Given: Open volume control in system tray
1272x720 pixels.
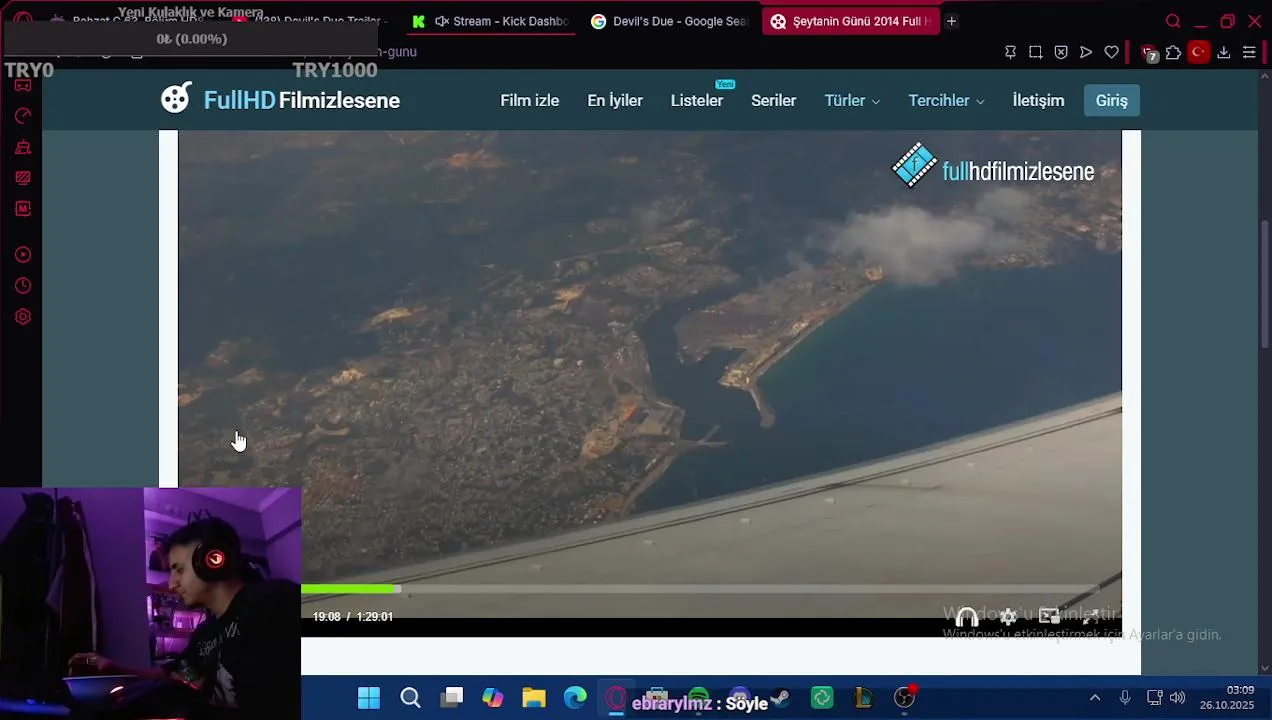Looking at the screenshot, I should tap(1177, 698).
